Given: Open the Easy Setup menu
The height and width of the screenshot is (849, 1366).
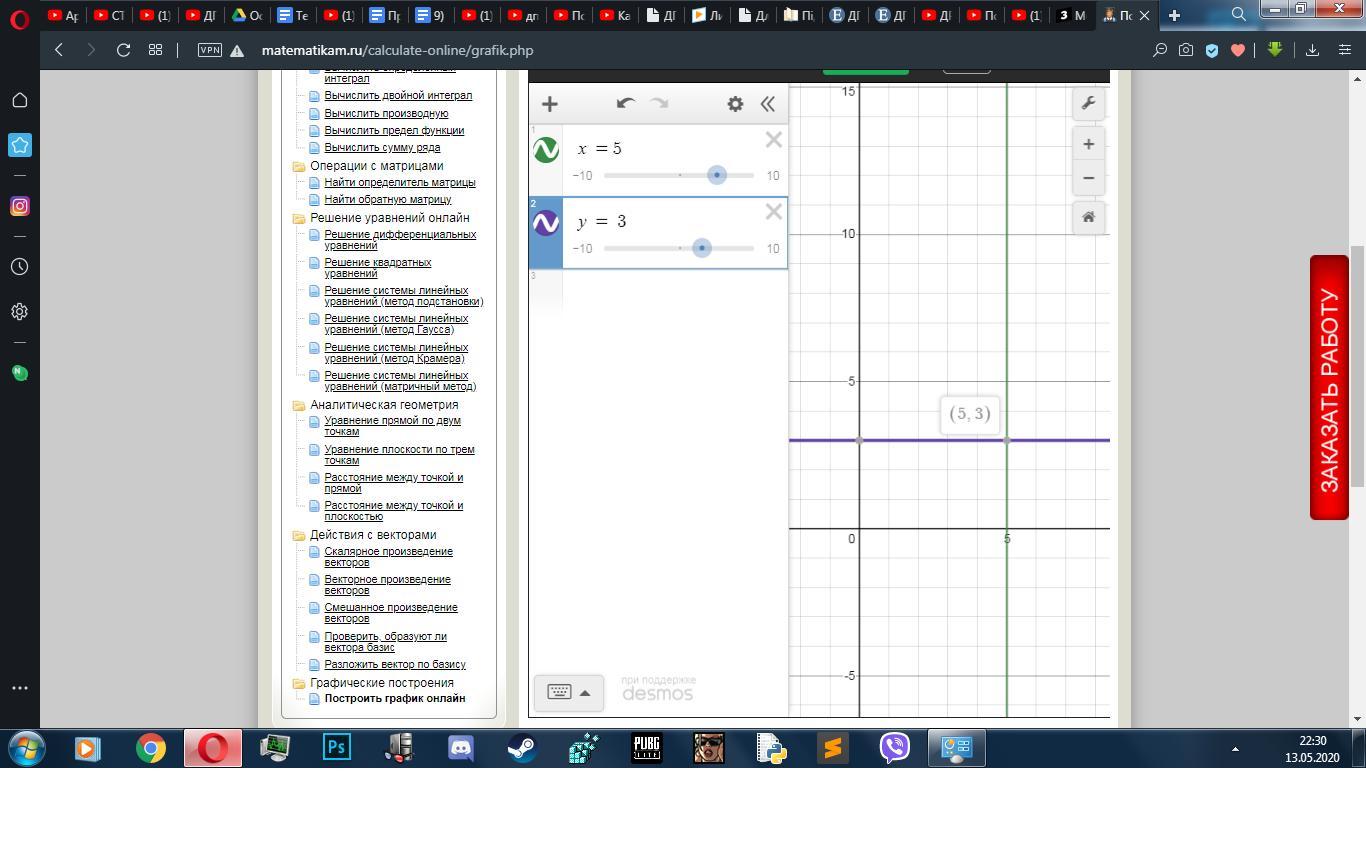Looking at the screenshot, I should 1345,50.
